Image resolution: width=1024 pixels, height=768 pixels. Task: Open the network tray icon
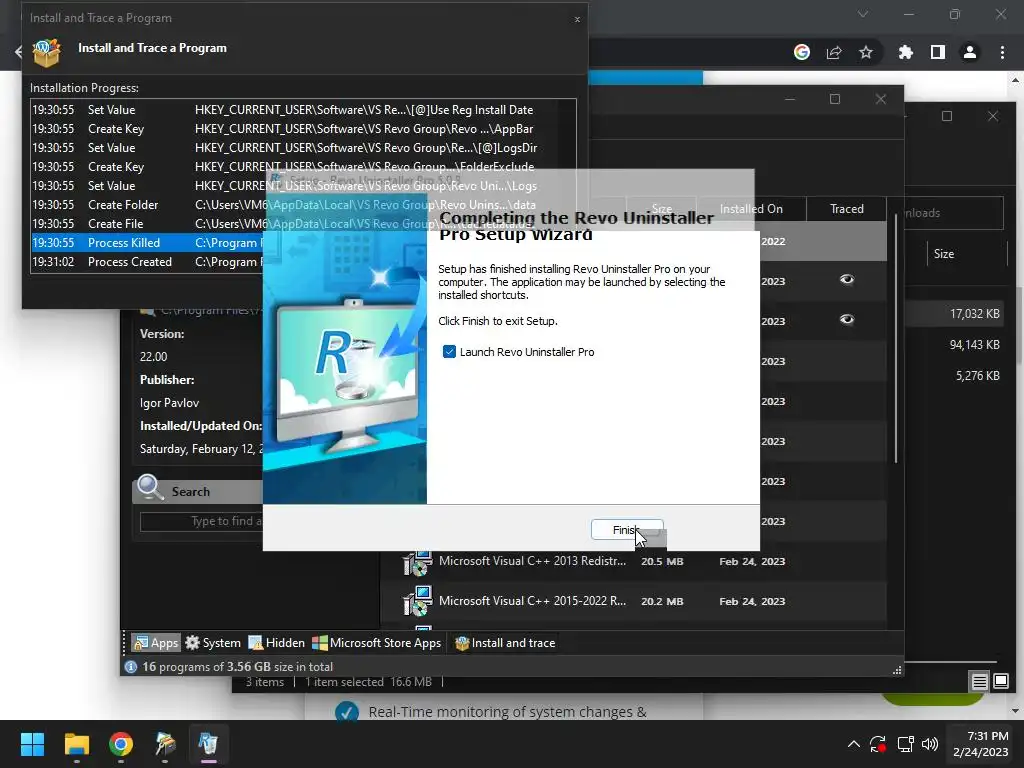click(905, 744)
